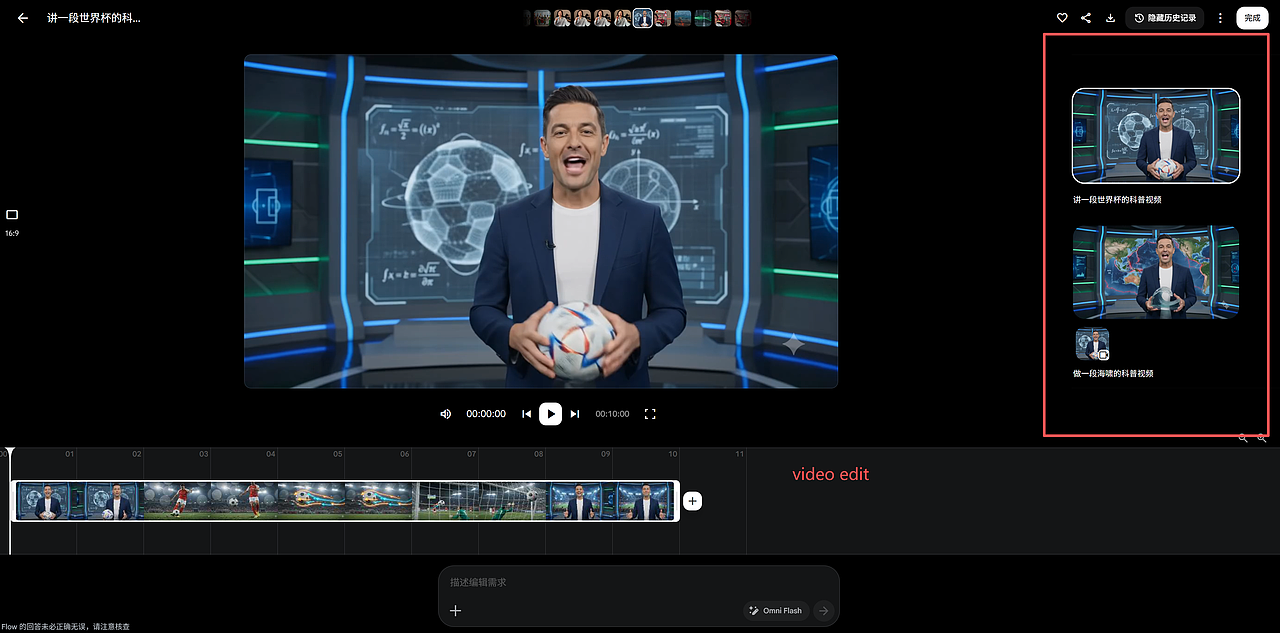
Task: Zoom in the timeline magnifier icon
Action: (1262, 438)
